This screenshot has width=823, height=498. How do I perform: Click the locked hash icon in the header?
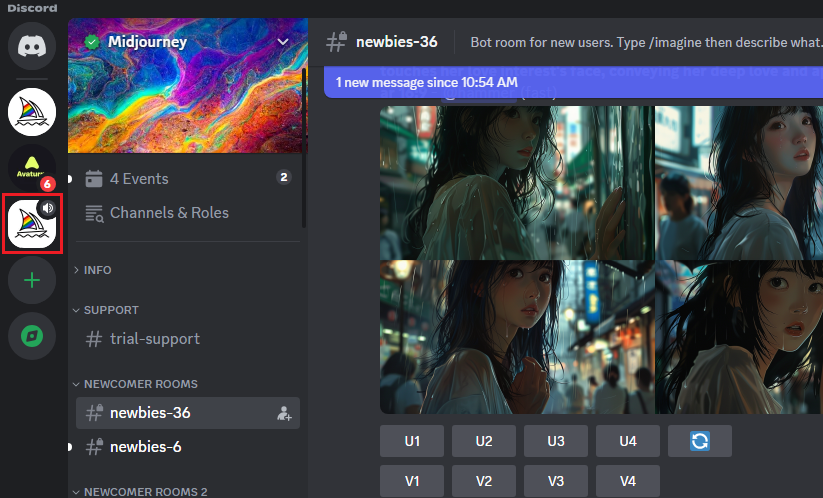336,42
